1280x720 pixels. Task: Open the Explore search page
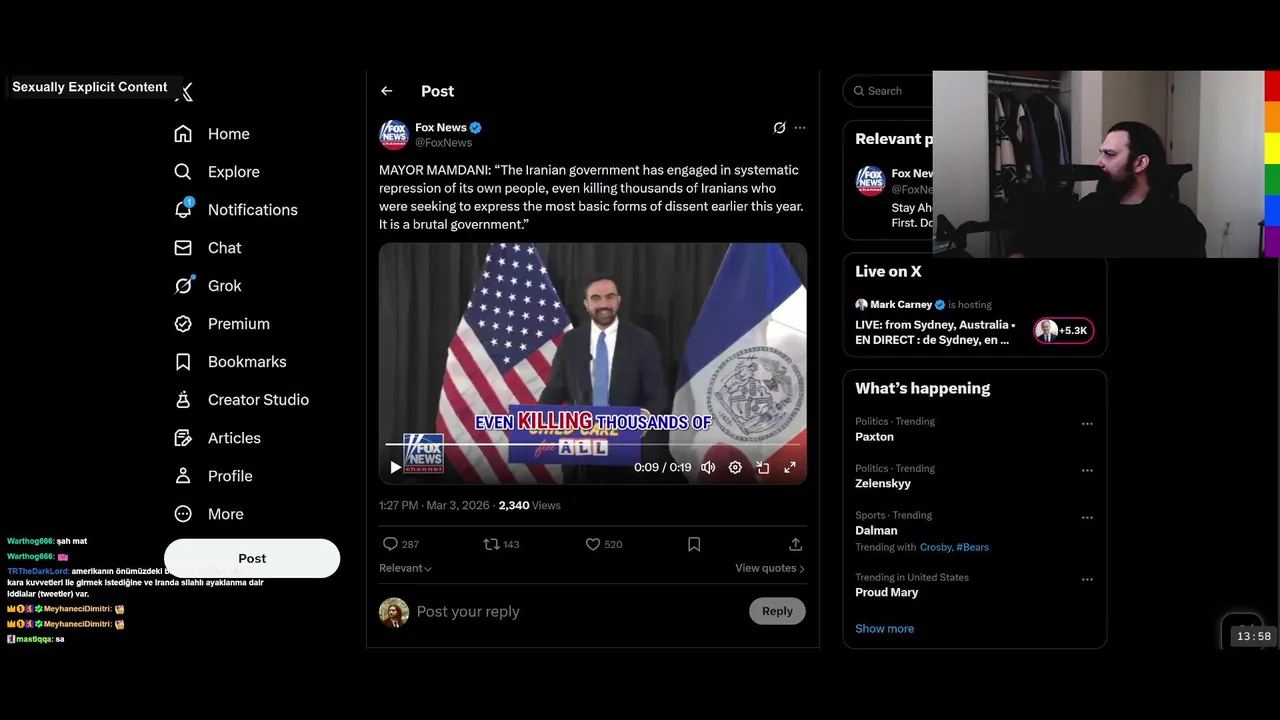tap(217, 172)
